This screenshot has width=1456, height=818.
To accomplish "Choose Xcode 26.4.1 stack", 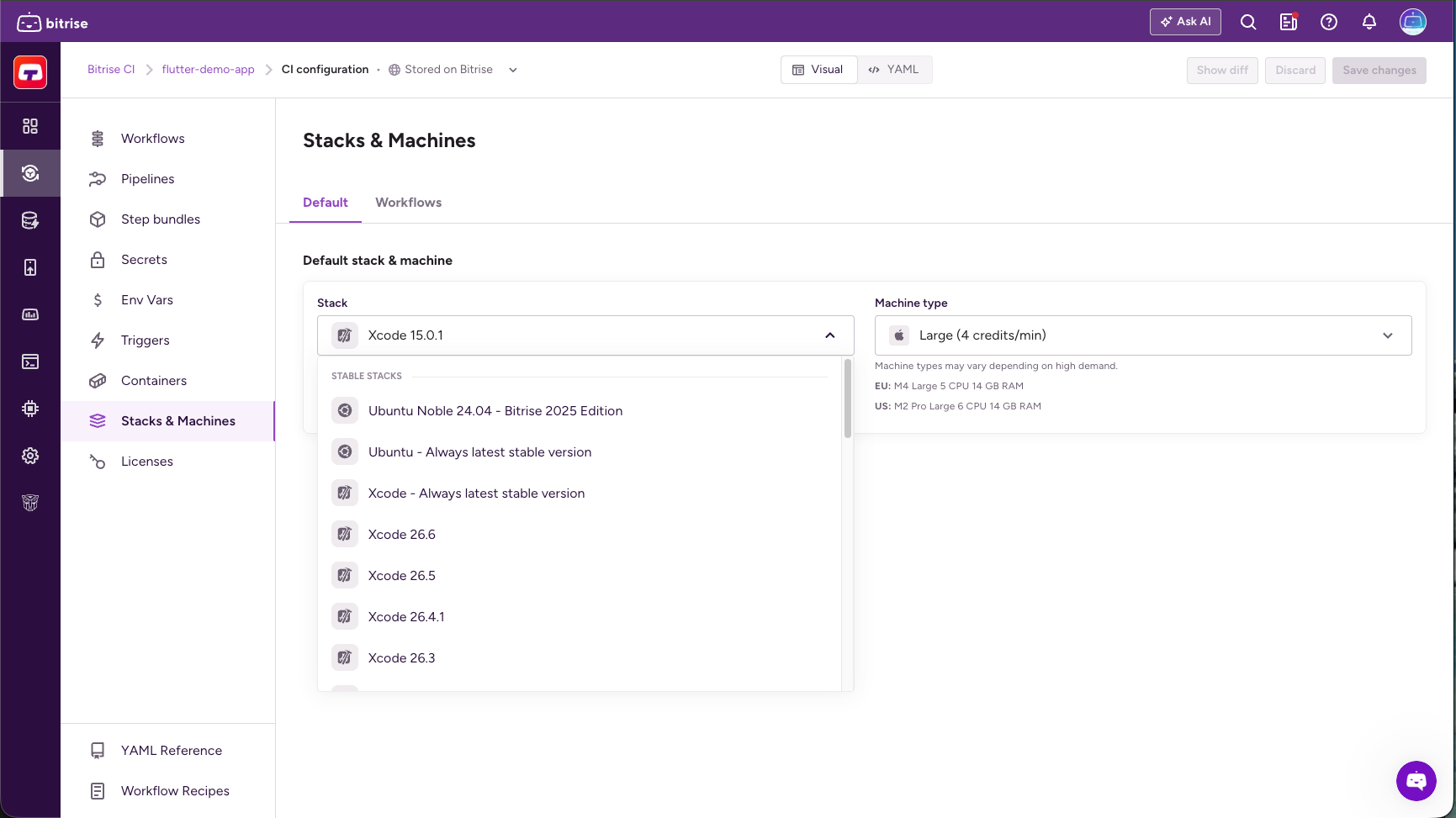I will (580, 617).
